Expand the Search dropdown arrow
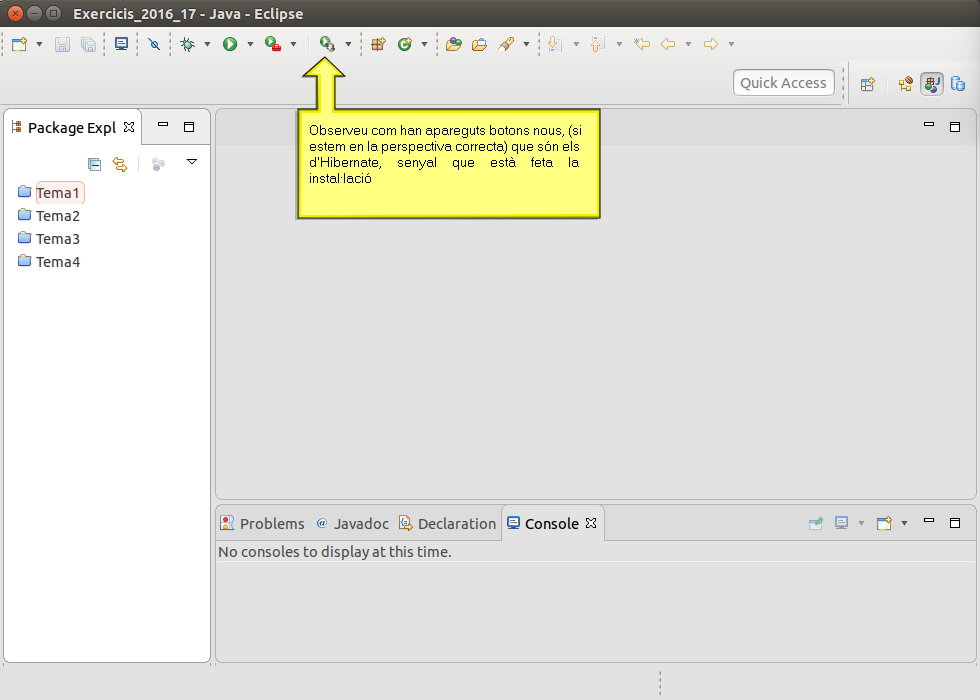 (526, 44)
